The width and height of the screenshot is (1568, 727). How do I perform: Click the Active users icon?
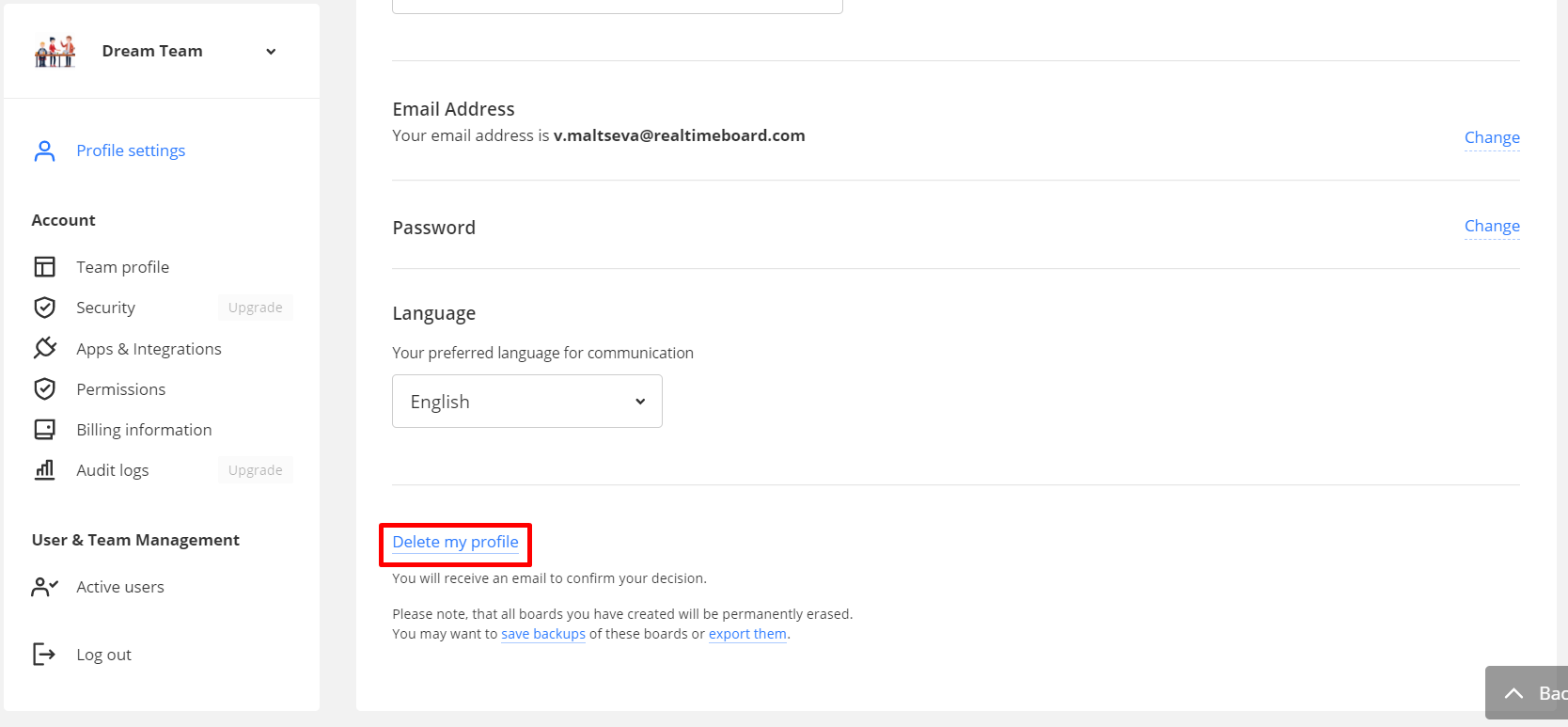pos(44,587)
